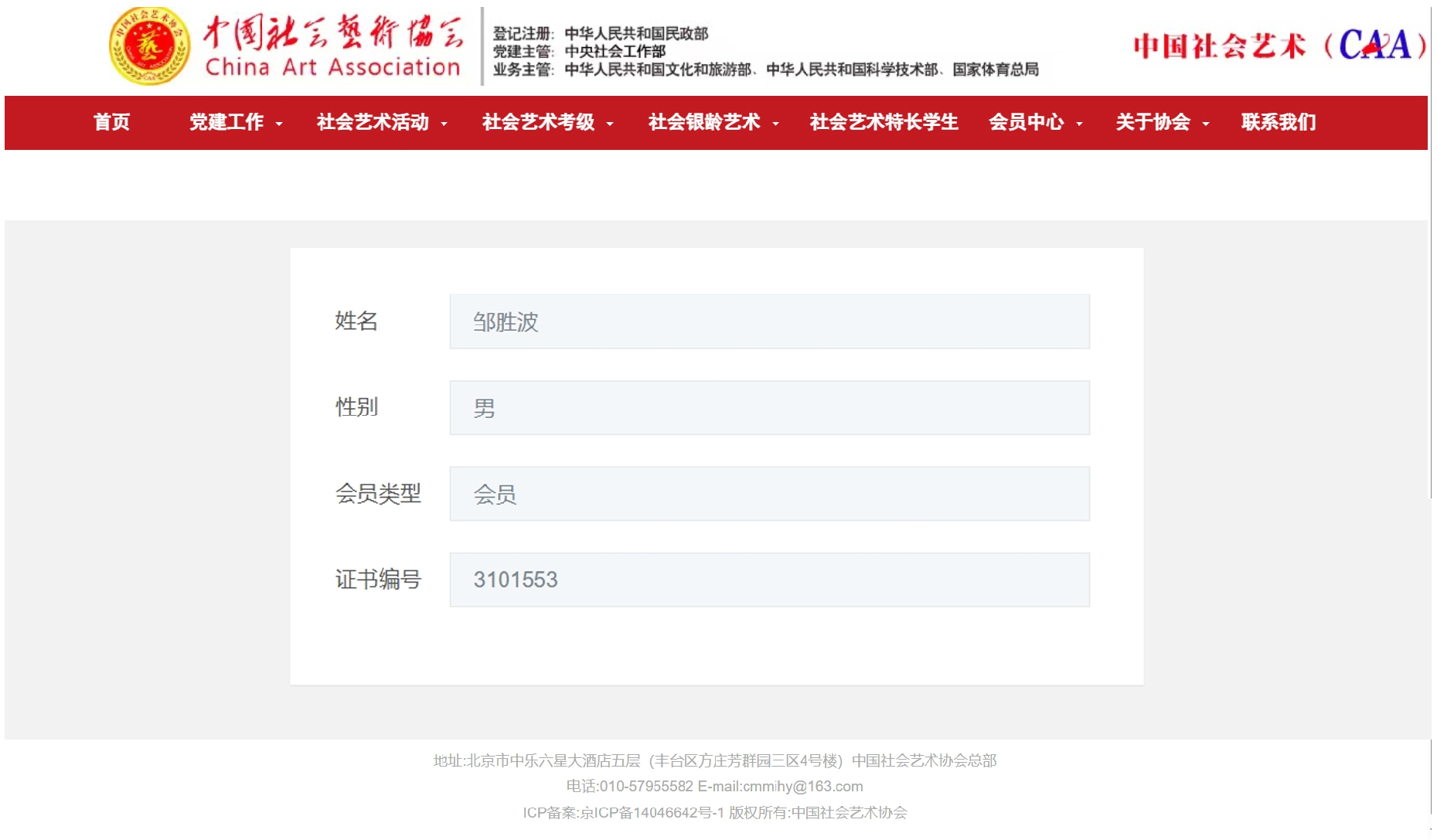Screen dimensions: 1437x840
Task: Click the footer address line 地址:北京市
Action: click(714, 760)
